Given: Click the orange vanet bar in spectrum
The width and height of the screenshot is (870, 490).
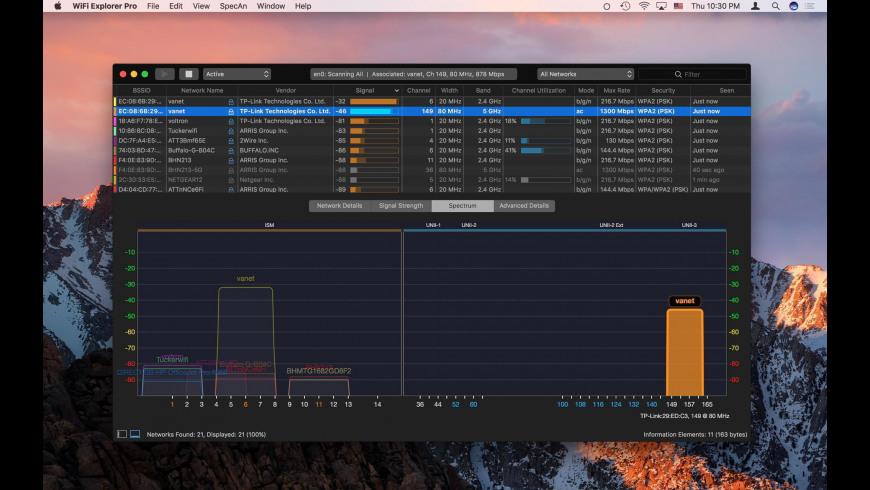Looking at the screenshot, I should tap(685, 352).
